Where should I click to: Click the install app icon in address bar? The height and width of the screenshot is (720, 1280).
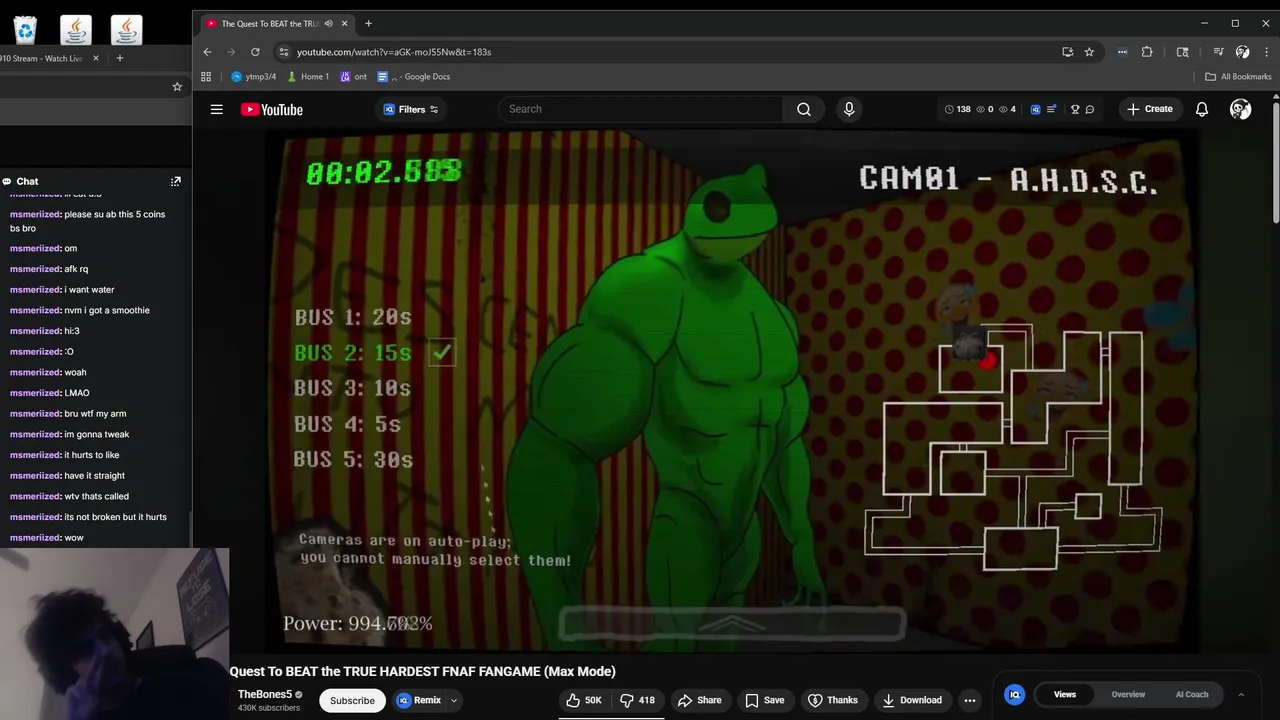1067,52
